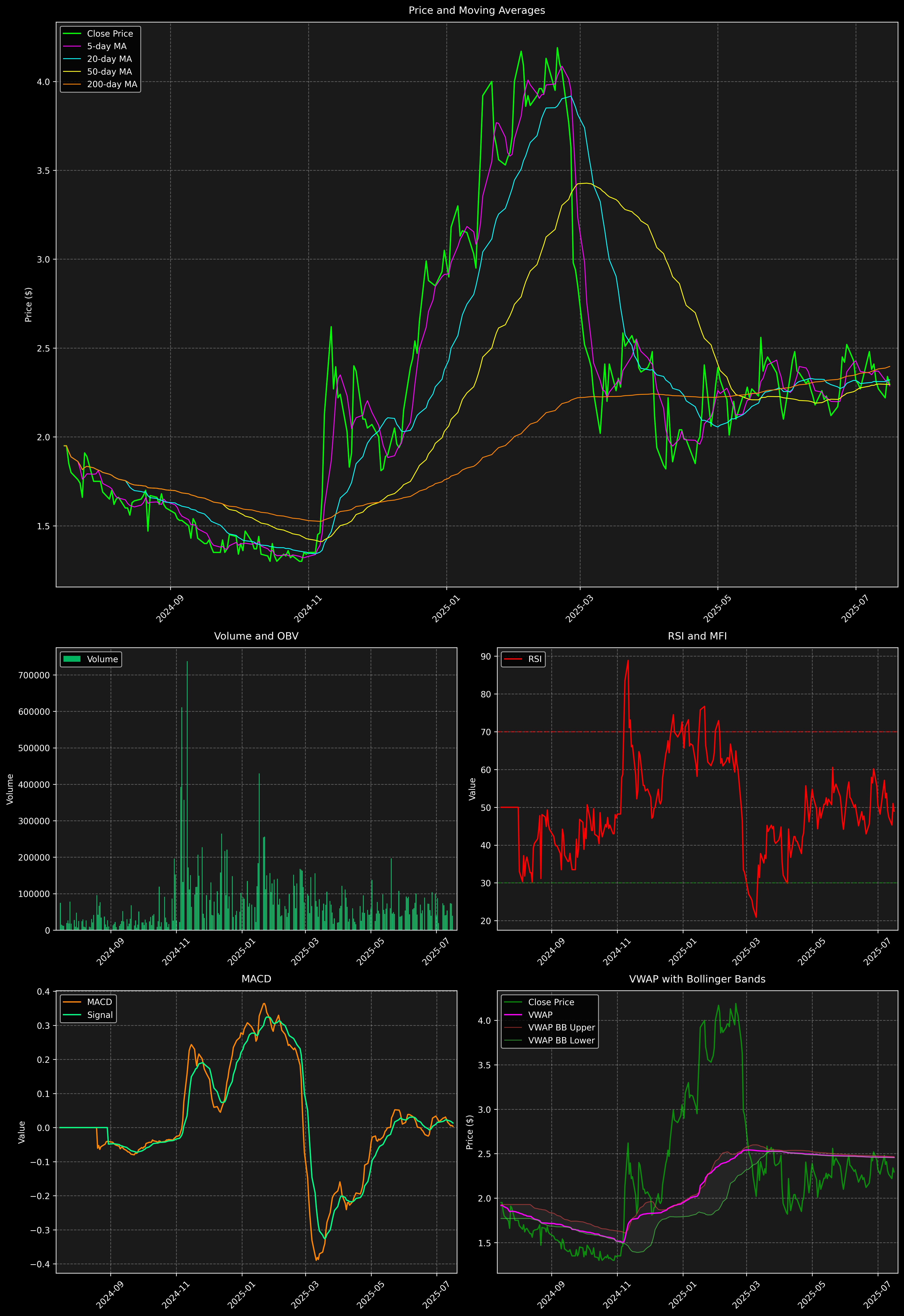Screen dimensions: 904x1316
Task: Click the "MACD" chart title
Action: (256, 979)
